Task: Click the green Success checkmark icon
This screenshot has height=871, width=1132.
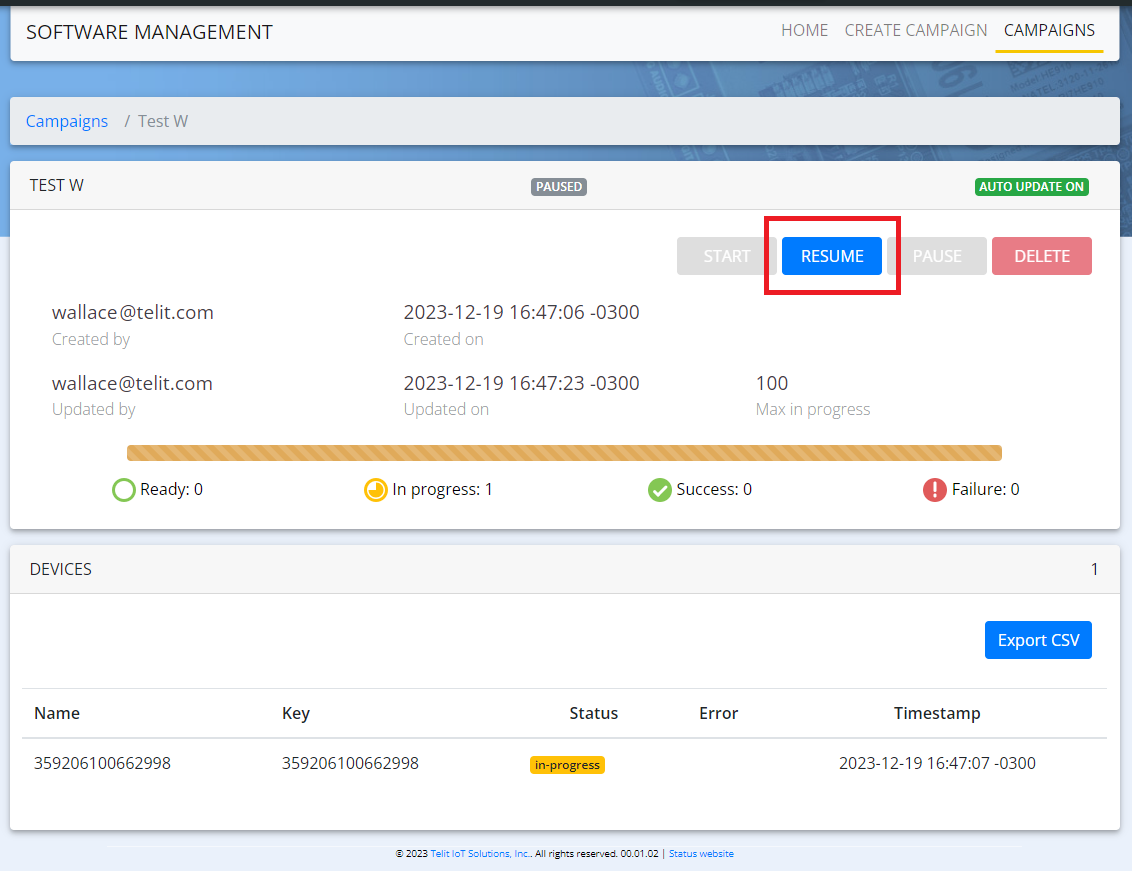Action: (x=659, y=490)
